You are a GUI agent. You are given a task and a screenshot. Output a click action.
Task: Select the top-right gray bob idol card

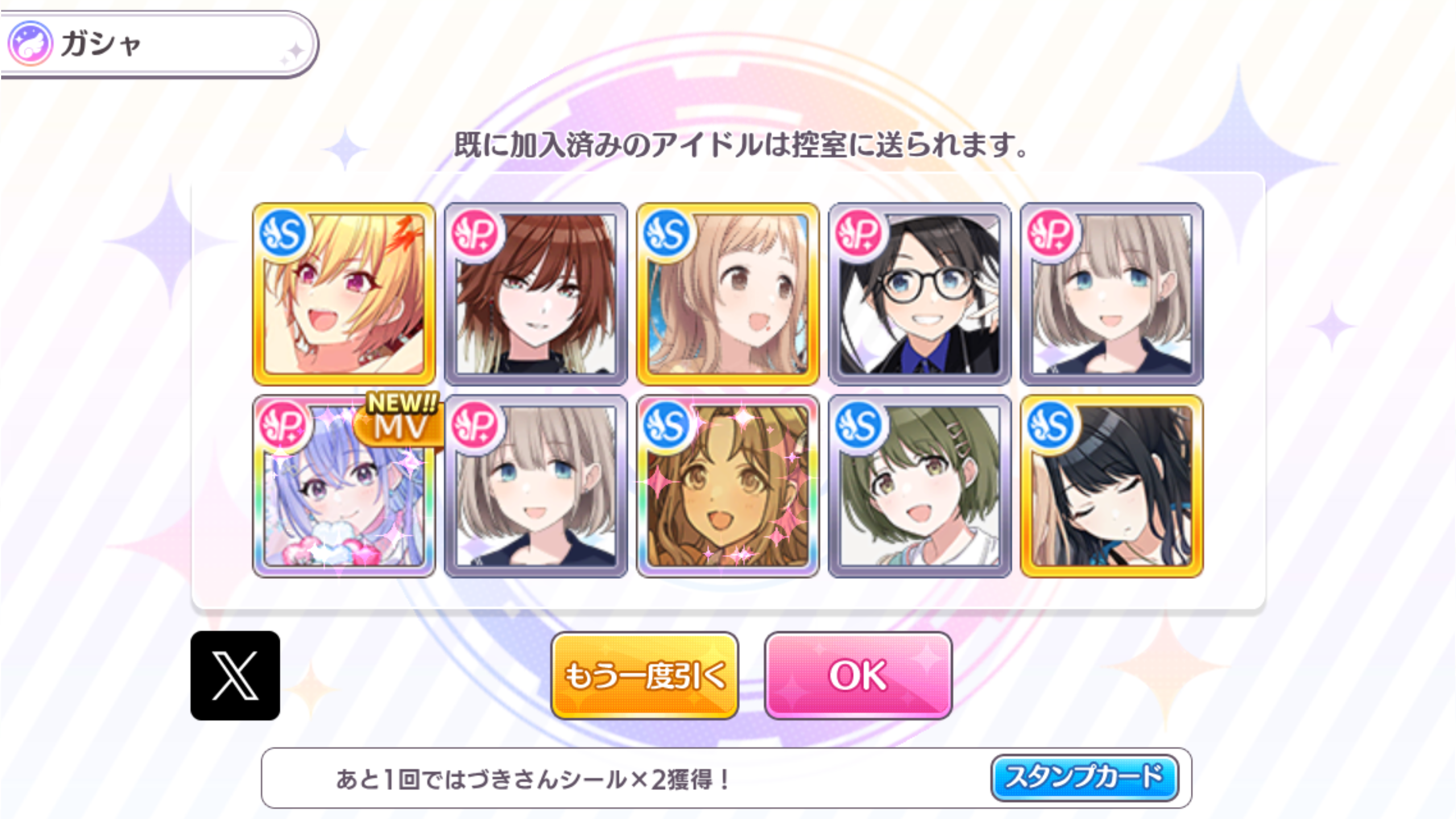point(1111,294)
